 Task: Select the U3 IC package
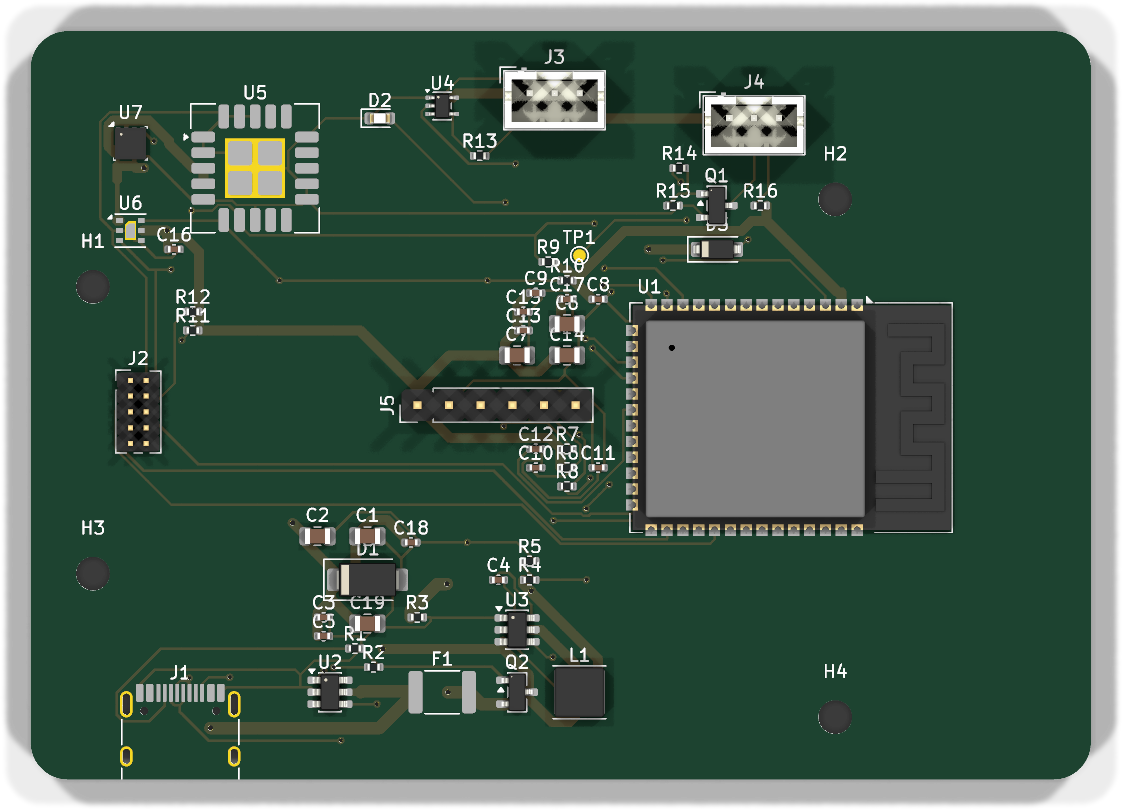(x=517, y=630)
